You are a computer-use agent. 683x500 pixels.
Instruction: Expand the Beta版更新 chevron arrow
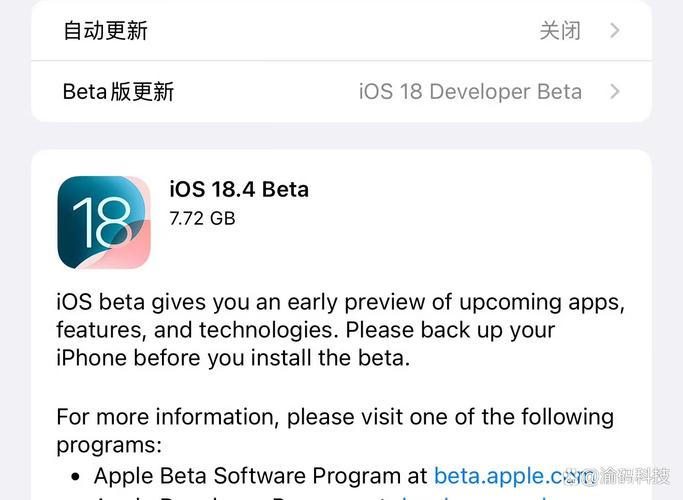pos(615,92)
